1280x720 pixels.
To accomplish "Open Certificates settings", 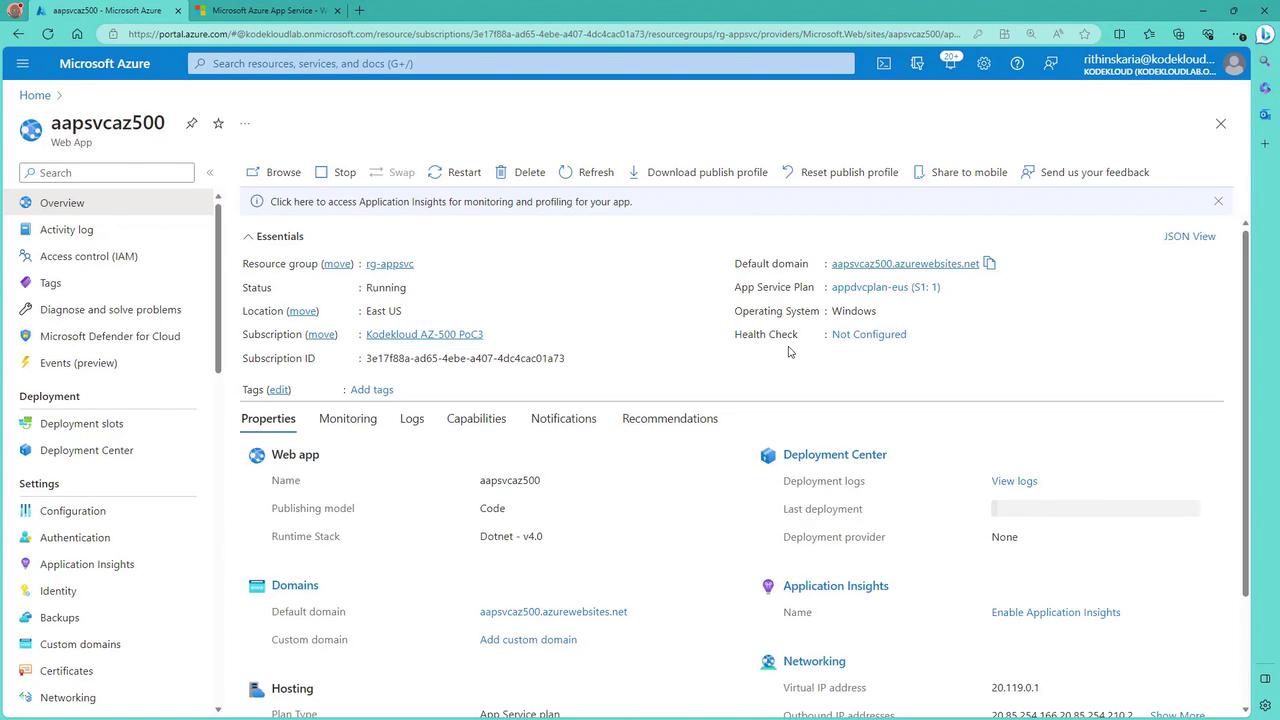I will (x=108, y=671).
